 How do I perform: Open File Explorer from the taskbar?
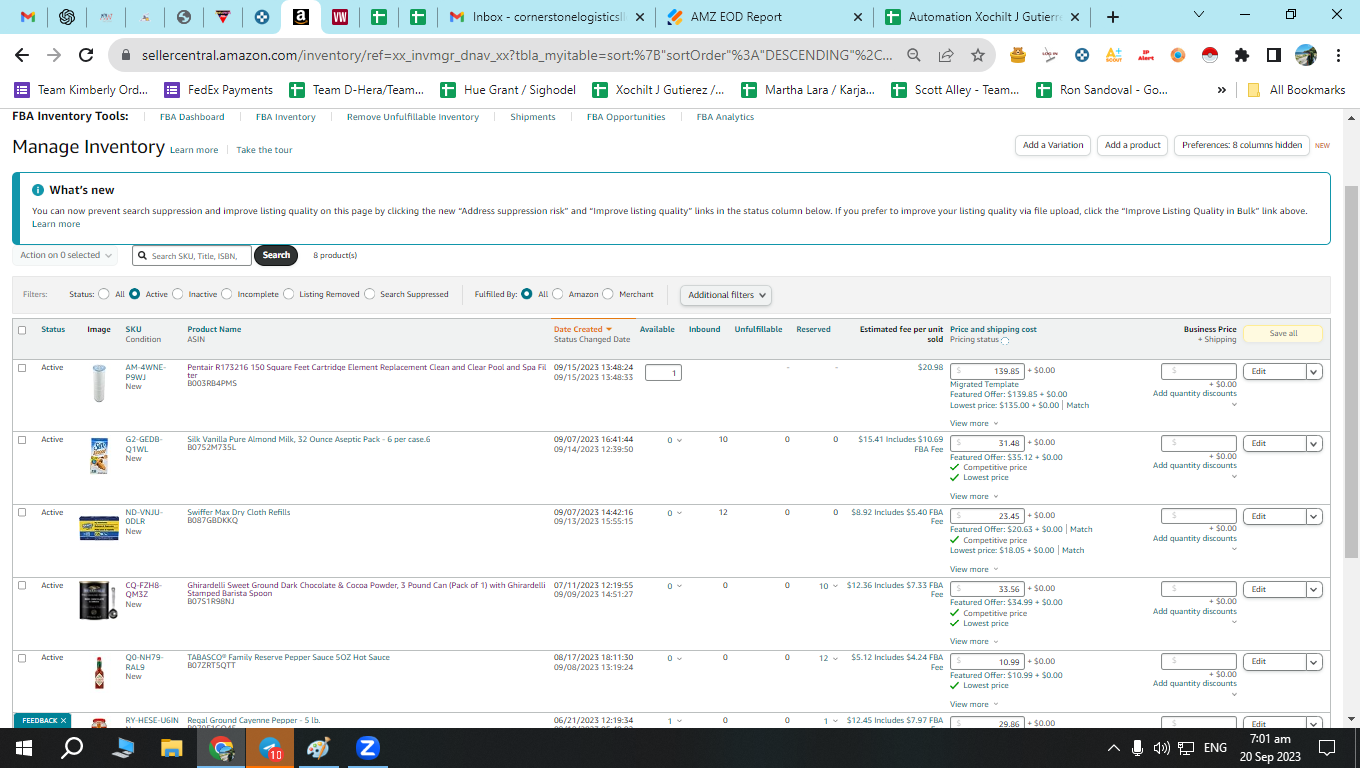[x=172, y=748]
